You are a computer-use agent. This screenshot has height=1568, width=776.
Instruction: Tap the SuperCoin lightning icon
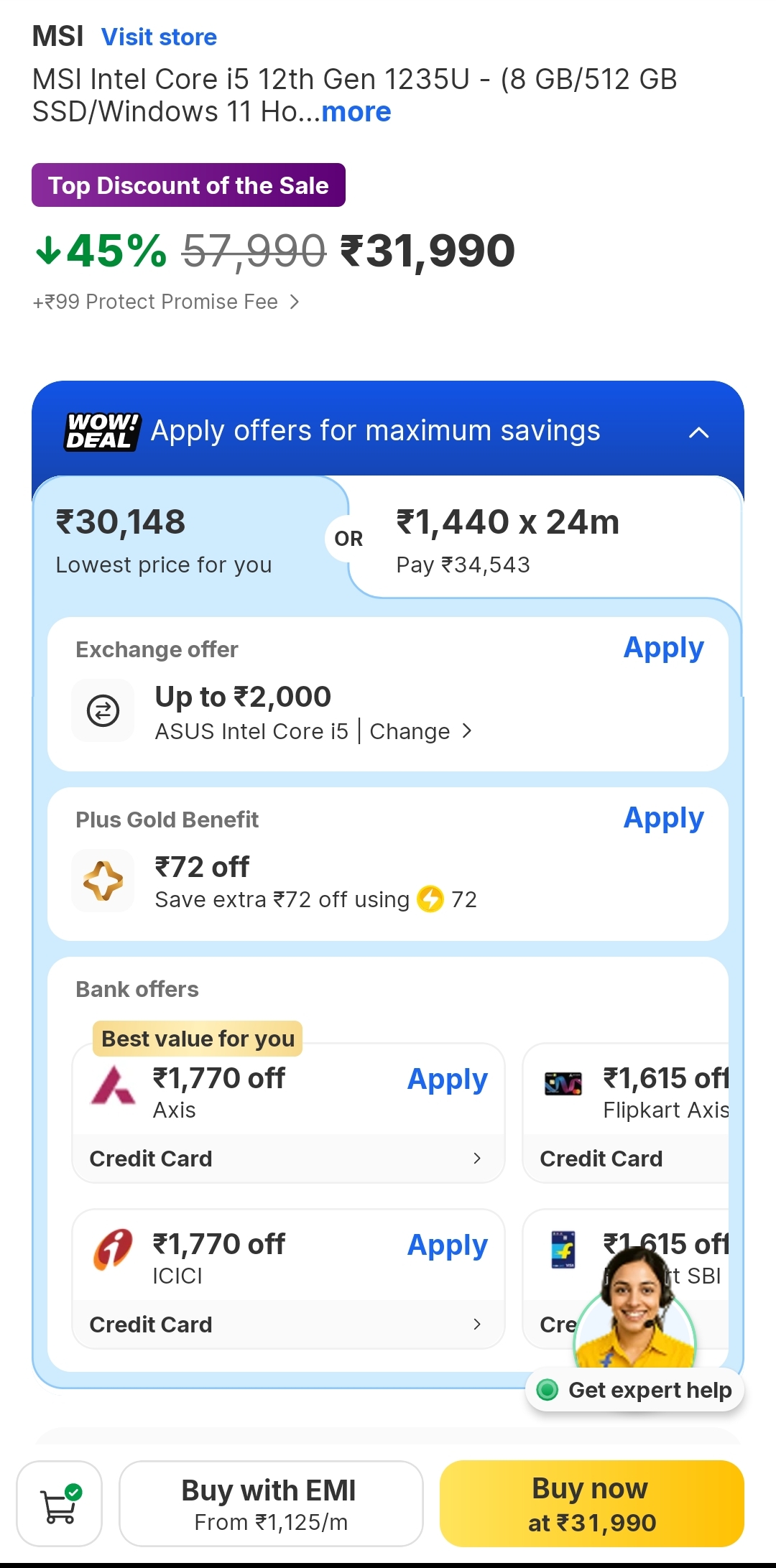[x=430, y=899]
